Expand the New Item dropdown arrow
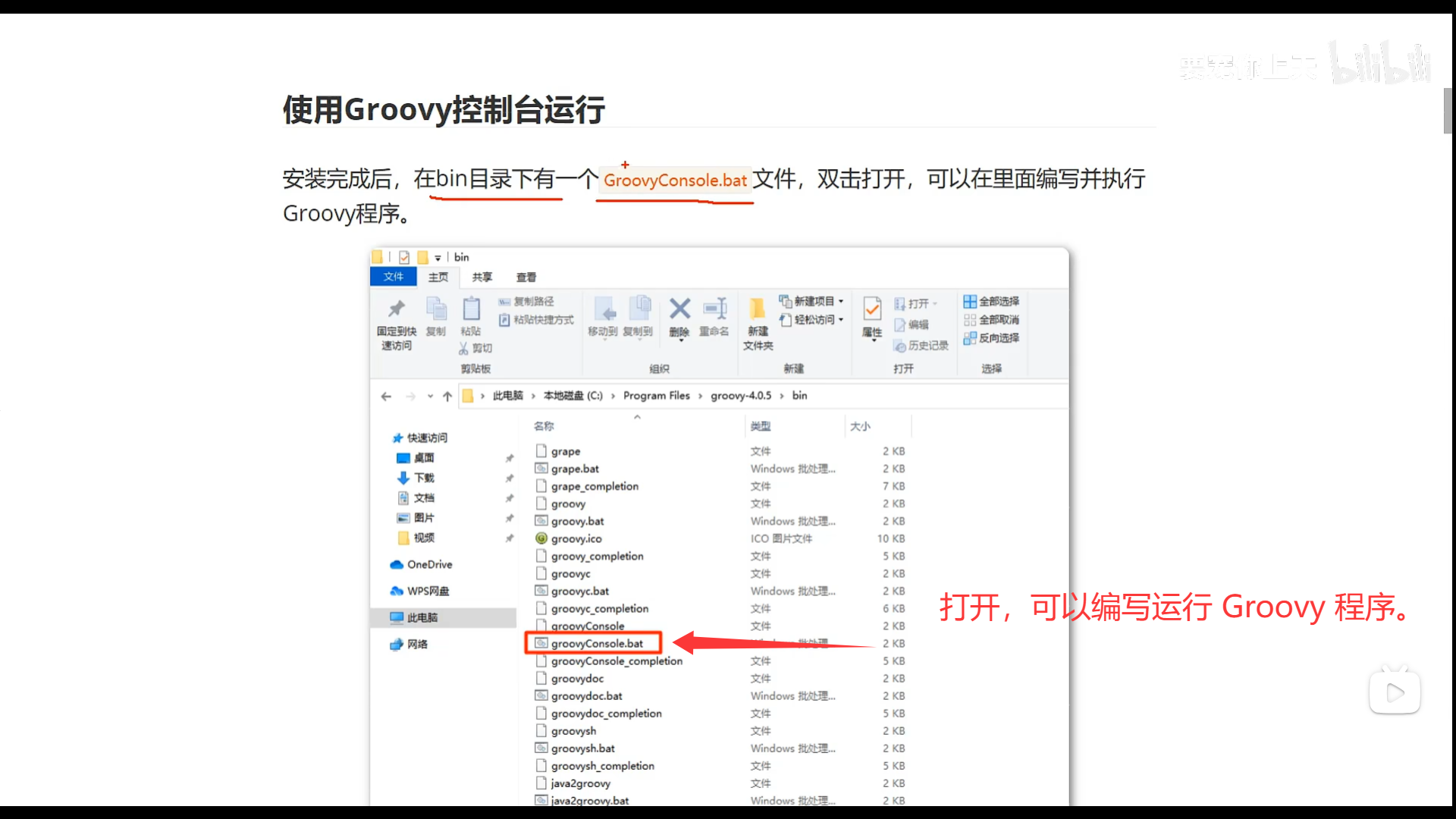This screenshot has width=1456, height=819. [841, 301]
